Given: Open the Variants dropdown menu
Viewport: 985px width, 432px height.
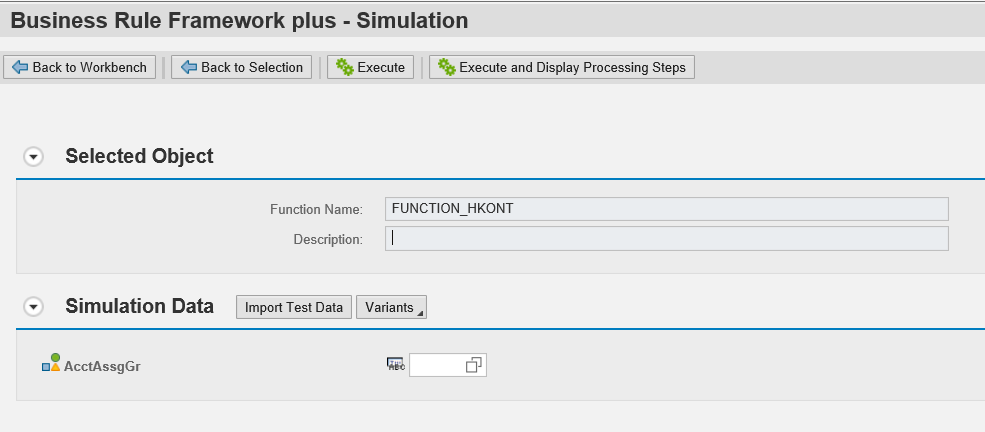Looking at the screenshot, I should tap(391, 307).
